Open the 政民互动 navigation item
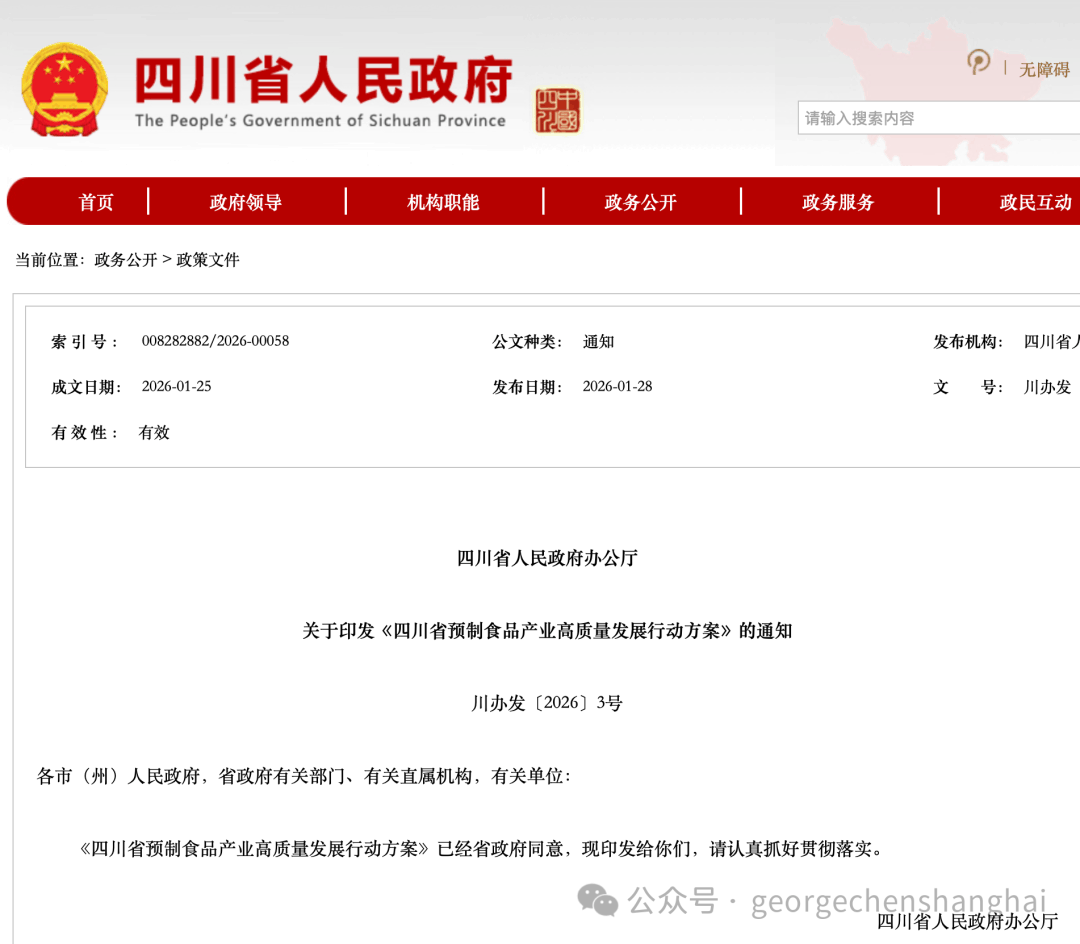Screen dimensions: 1080x944 (1035, 202)
